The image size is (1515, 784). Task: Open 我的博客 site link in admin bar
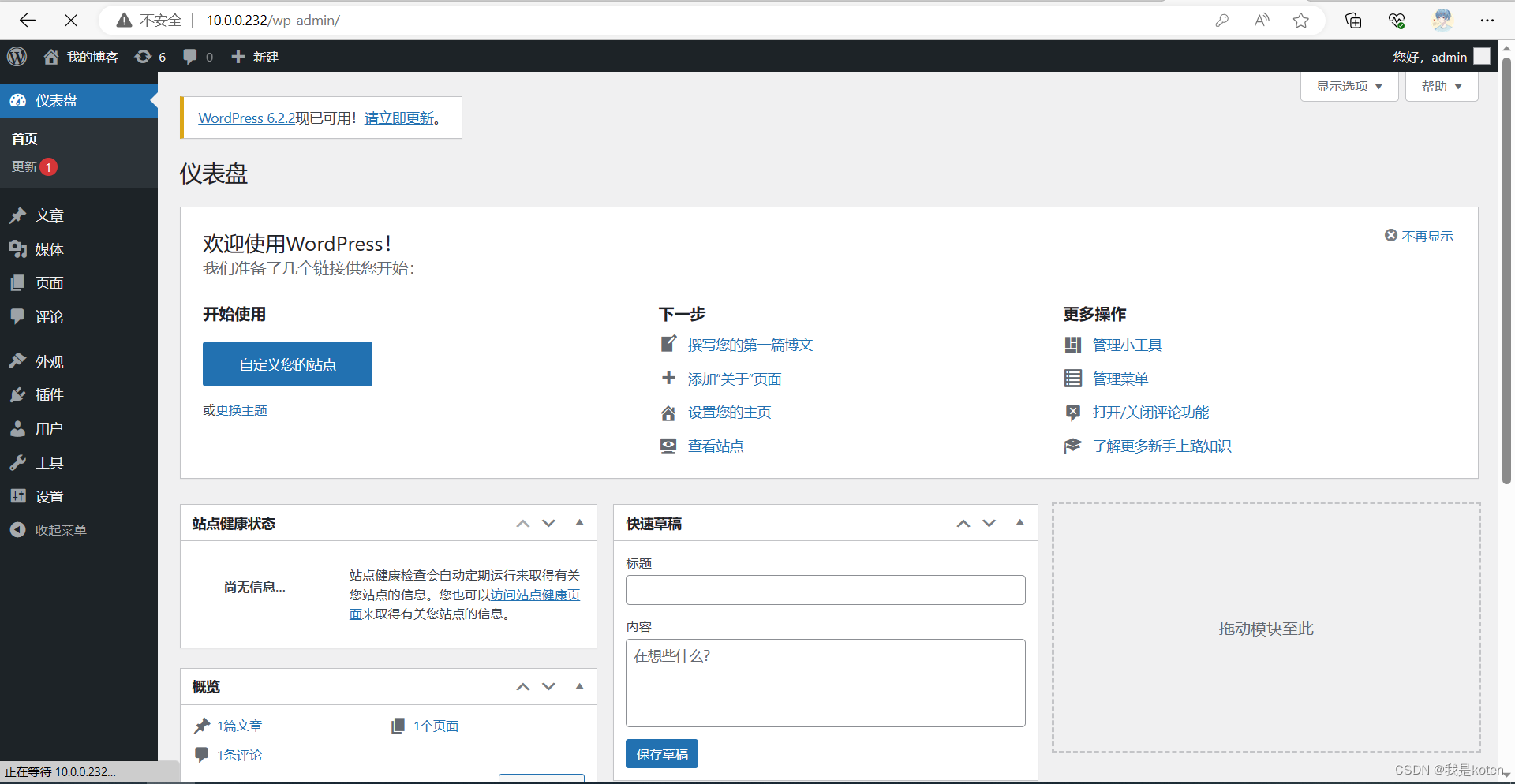coord(81,57)
